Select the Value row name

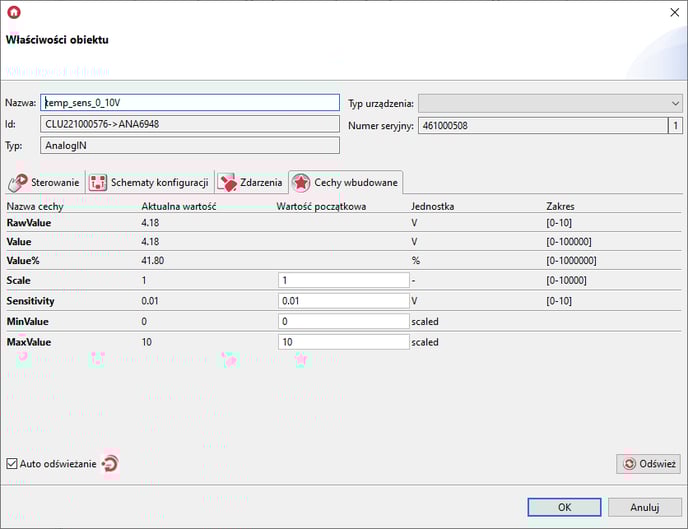pyautogui.click(x=18, y=242)
